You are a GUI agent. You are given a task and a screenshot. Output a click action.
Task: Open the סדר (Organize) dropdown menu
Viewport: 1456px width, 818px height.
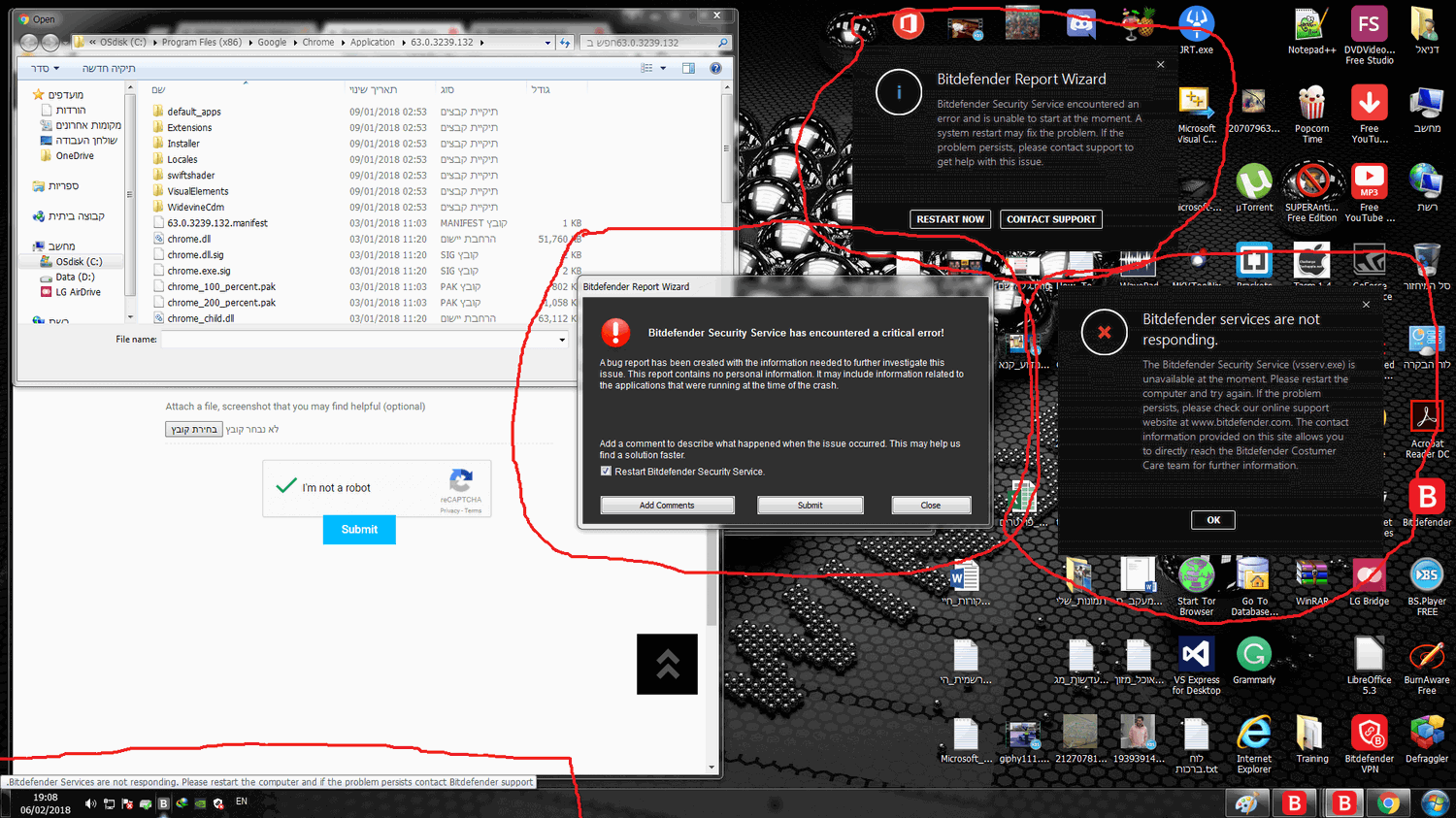click(45, 68)
